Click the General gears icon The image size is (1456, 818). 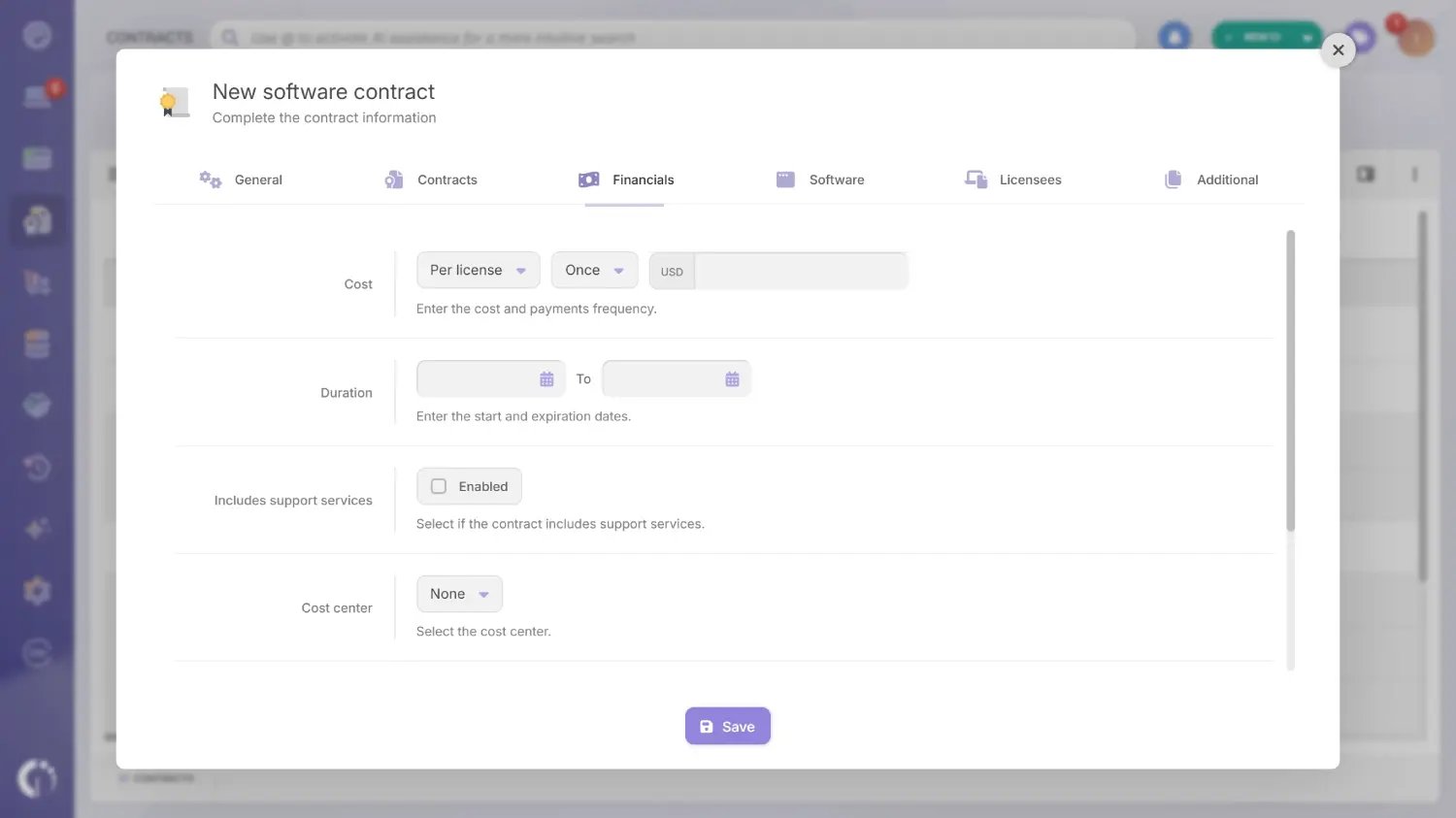point(210,180)
